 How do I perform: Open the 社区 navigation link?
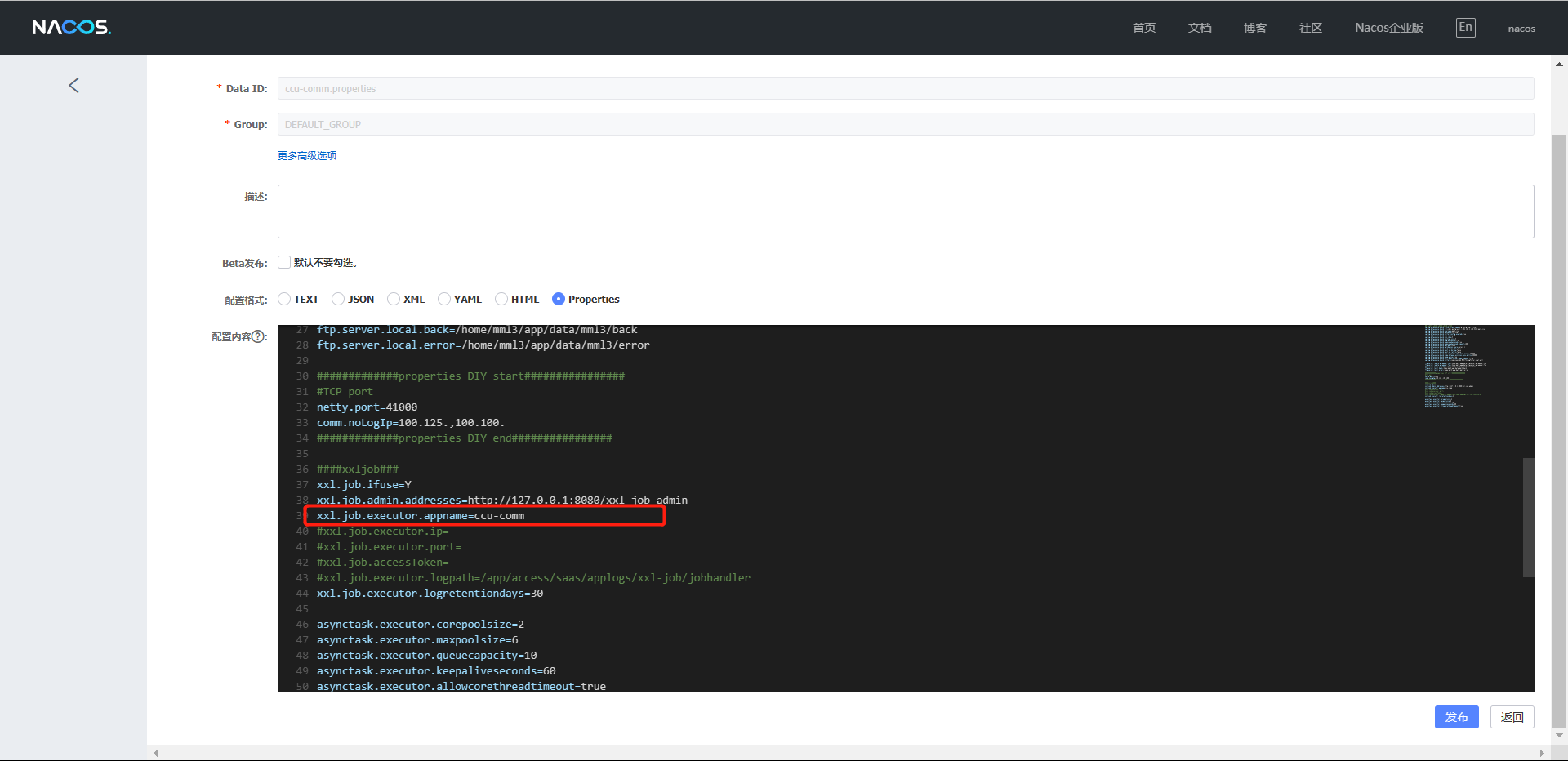pos(1310,28)
